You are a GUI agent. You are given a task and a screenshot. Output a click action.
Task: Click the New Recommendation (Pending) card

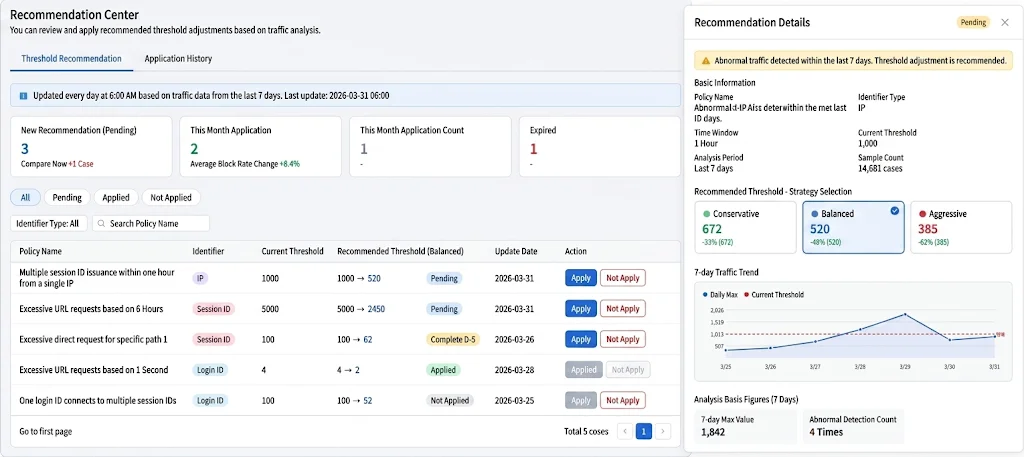click(x=91, y=147)
